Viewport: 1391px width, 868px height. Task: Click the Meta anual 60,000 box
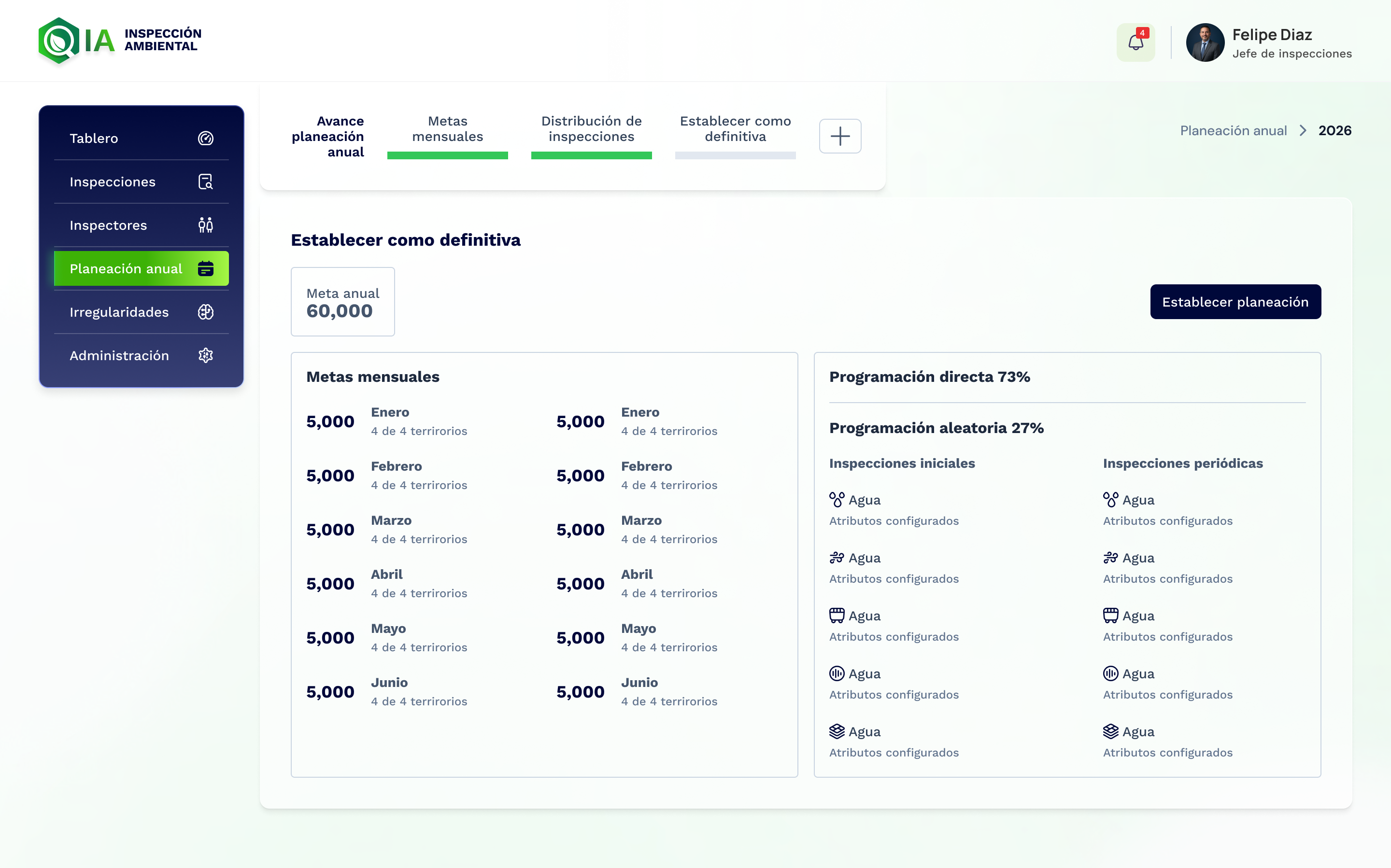[x=343, y=302]
